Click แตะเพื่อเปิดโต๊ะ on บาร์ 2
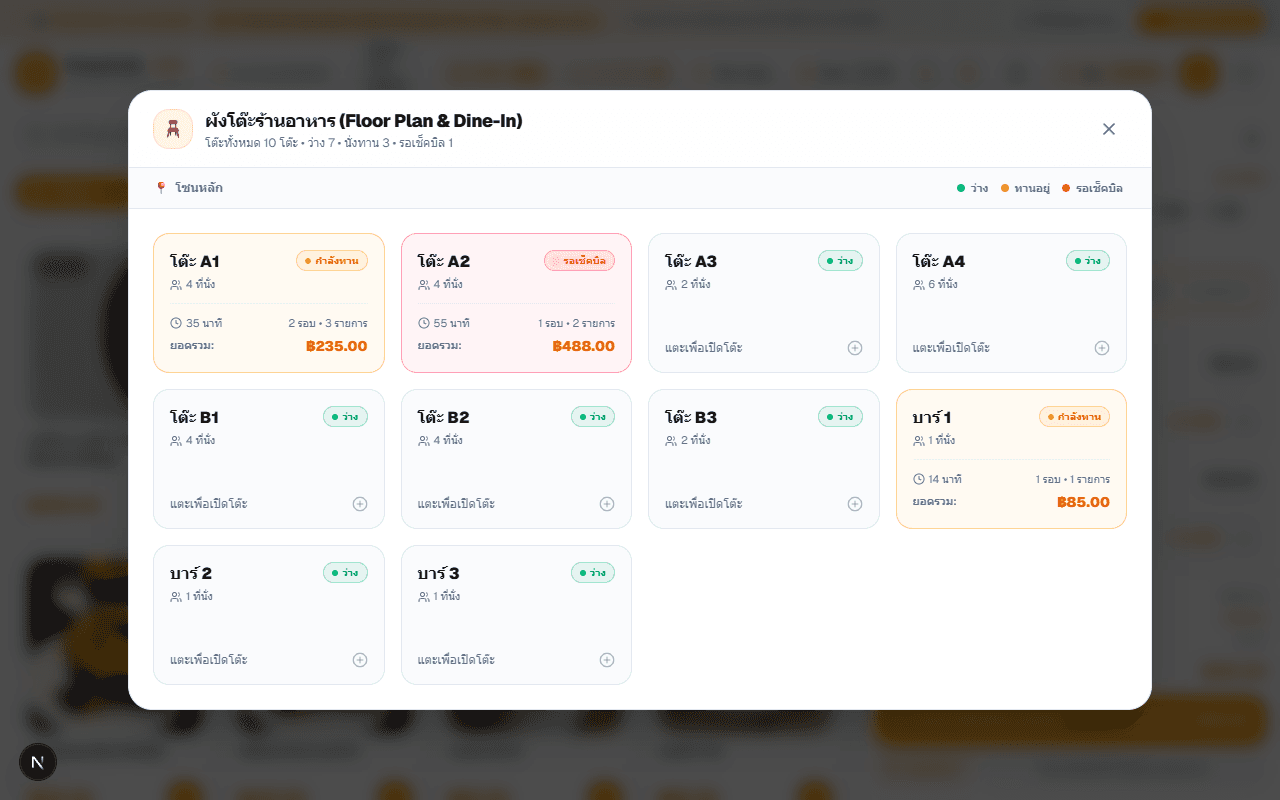 [x=209, y=660]
